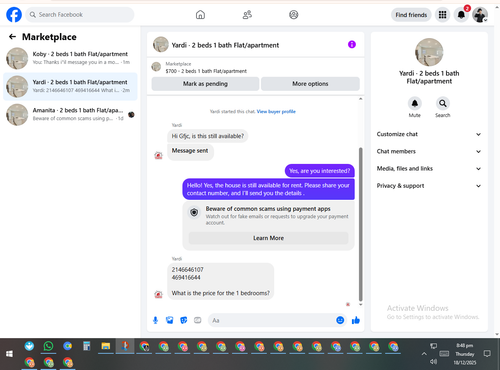Expand the Privacy & support section
This screenshot has height=370, width=500.
[x=429, y=186]
